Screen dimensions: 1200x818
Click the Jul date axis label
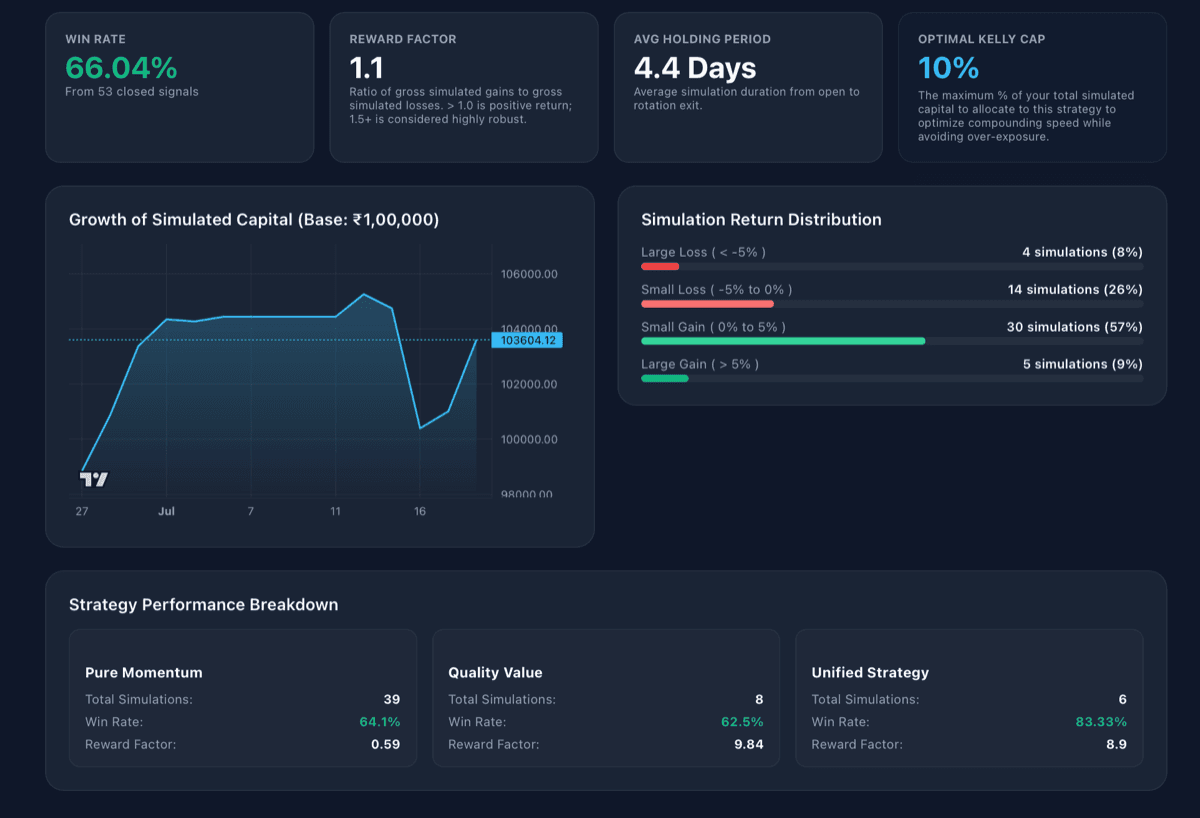[166, 511]
